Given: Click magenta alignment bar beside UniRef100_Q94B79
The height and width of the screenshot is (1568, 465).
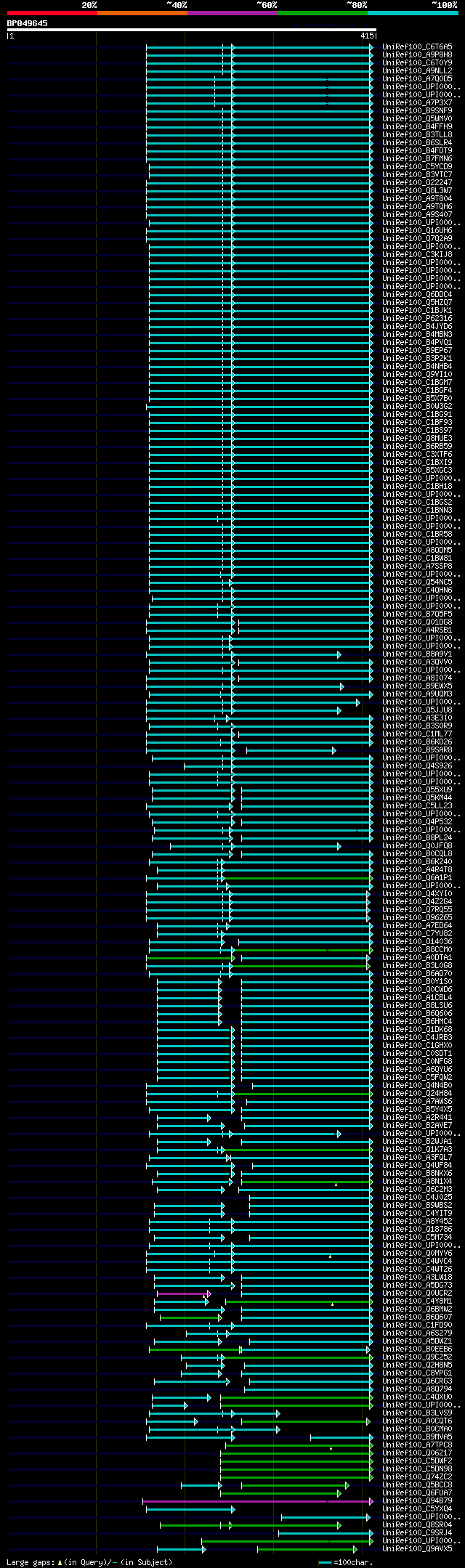Looking at the screenshot, I should pos(257,1501).
